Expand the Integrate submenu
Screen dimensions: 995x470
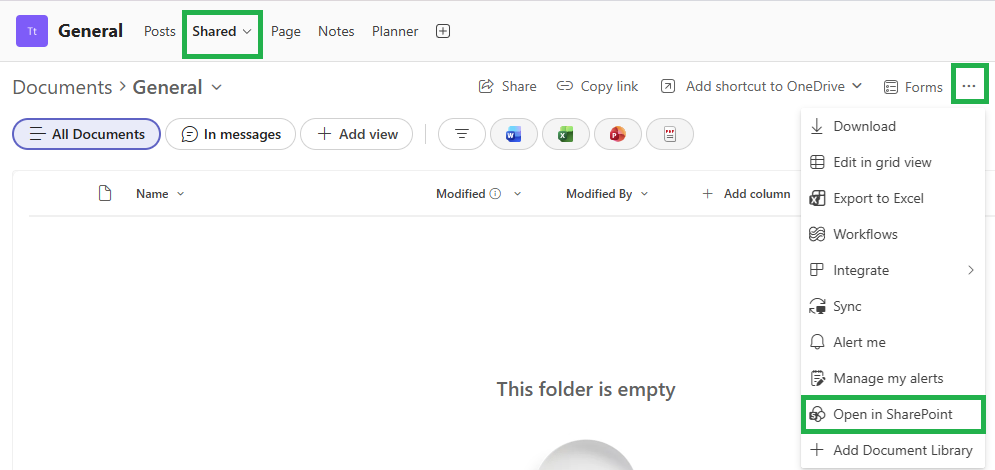pos(893,271)
